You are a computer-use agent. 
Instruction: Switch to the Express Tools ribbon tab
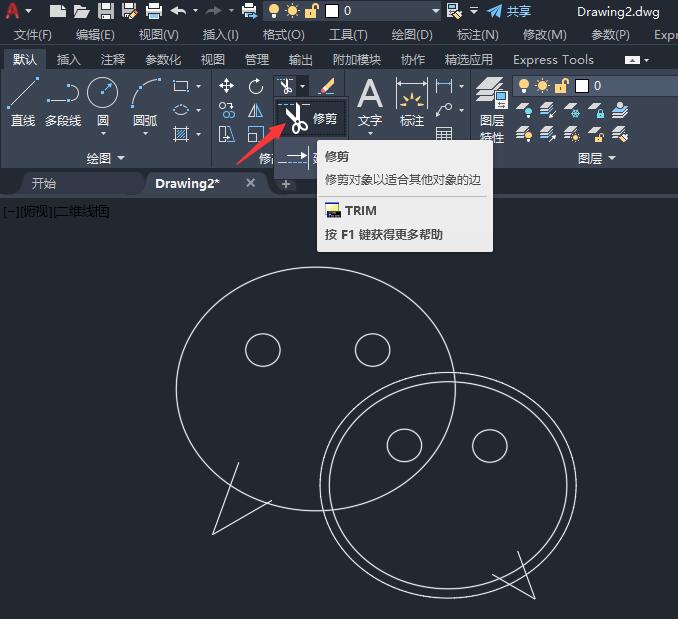point(553,59)
